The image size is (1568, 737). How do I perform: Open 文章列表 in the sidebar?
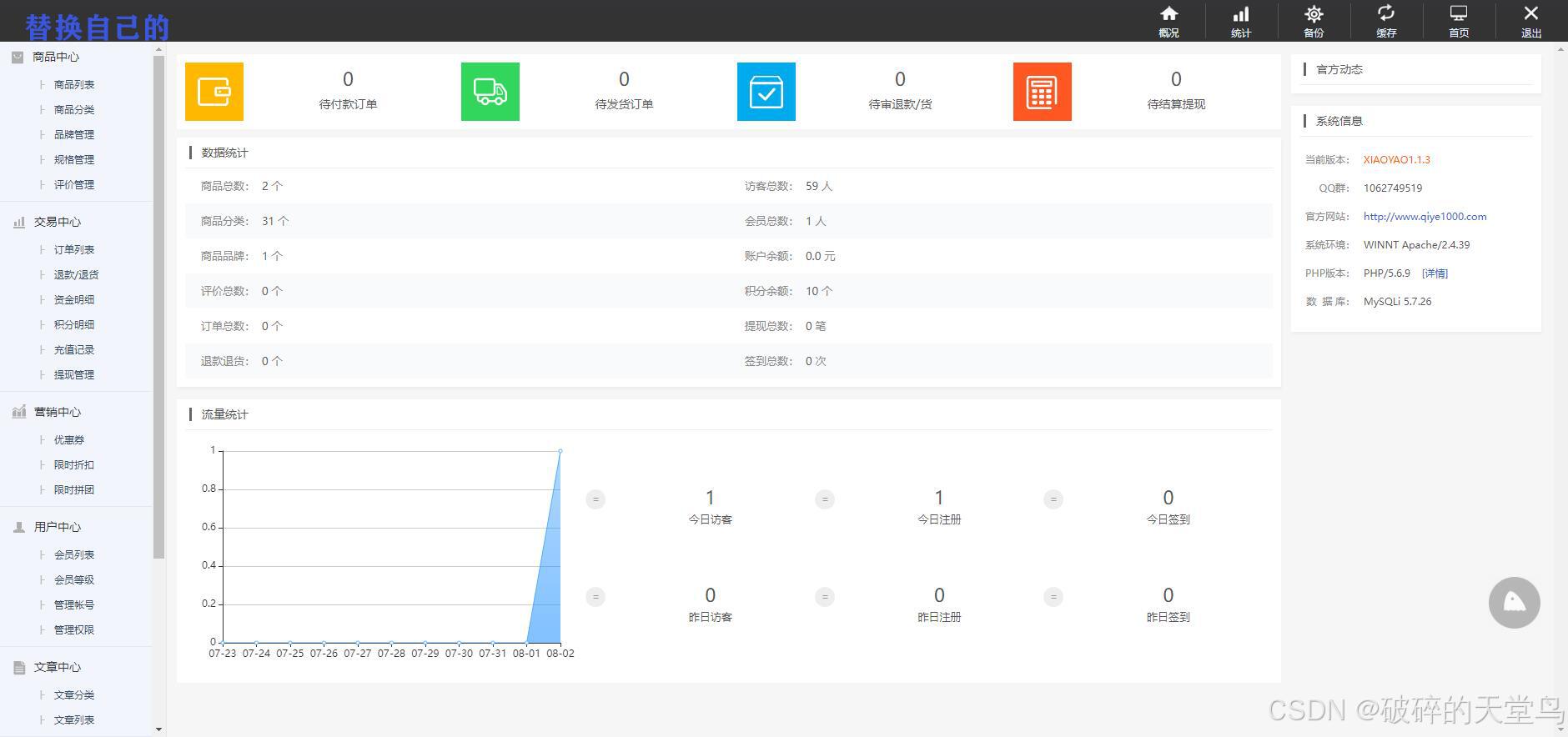tap(74, 719)
